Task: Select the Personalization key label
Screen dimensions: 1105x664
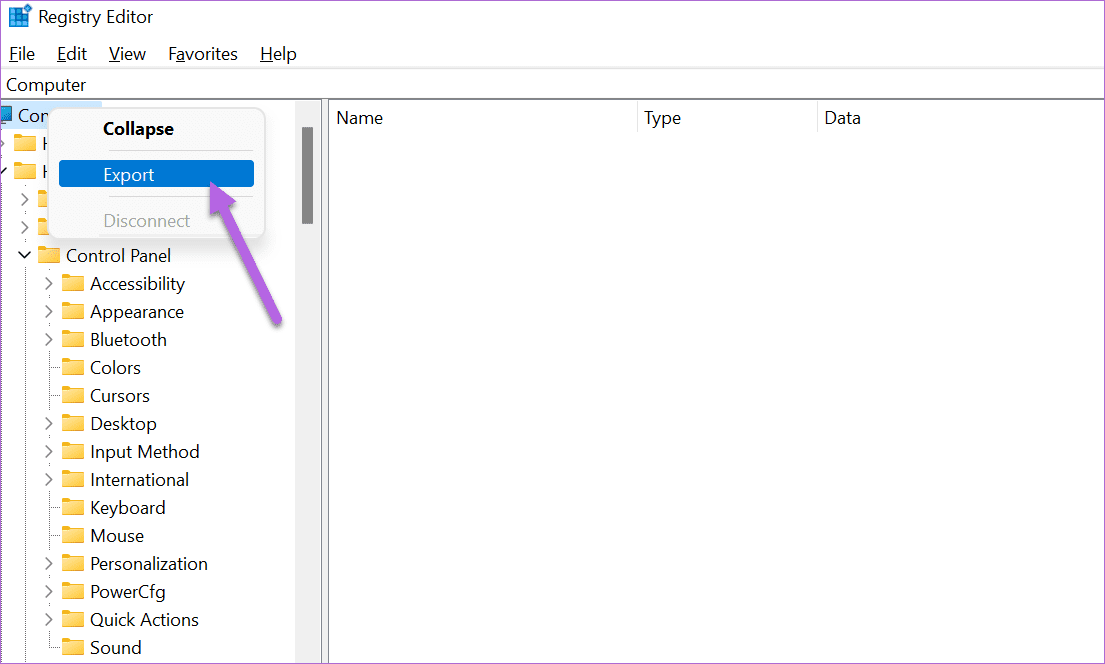Action: [x=149, y=564]
